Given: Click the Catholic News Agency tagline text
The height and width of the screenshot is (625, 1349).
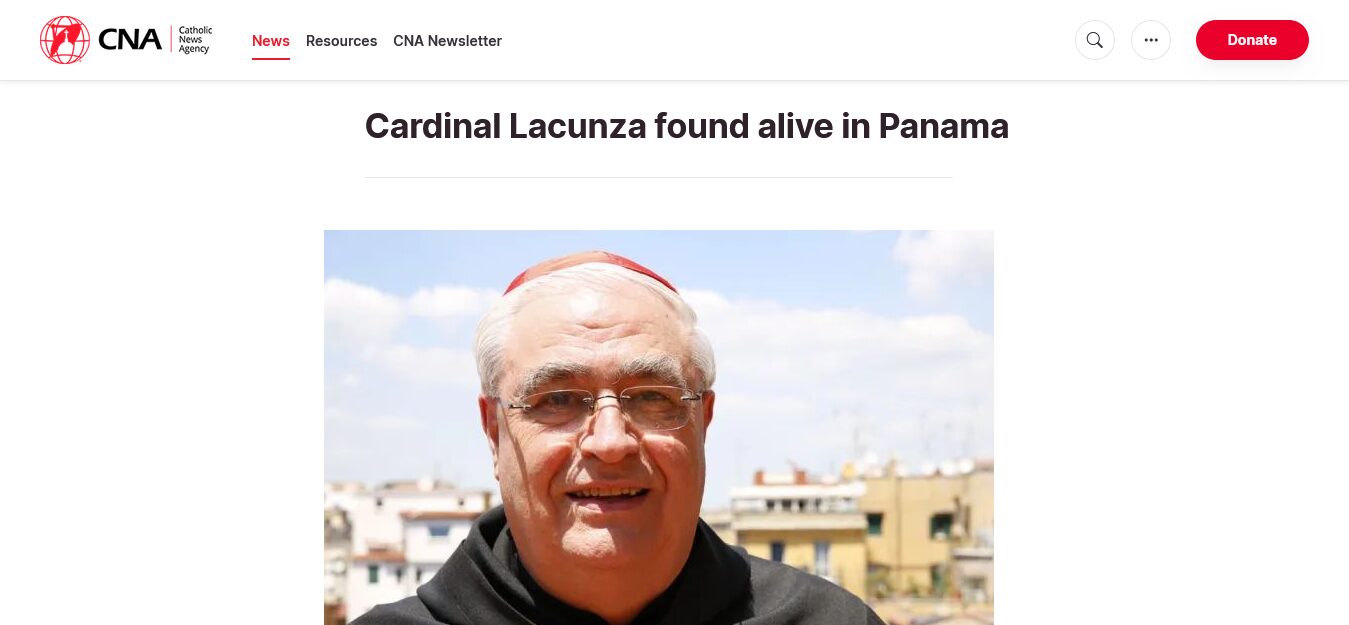Looking at the screenshot, I should click(x=195, y=40).
